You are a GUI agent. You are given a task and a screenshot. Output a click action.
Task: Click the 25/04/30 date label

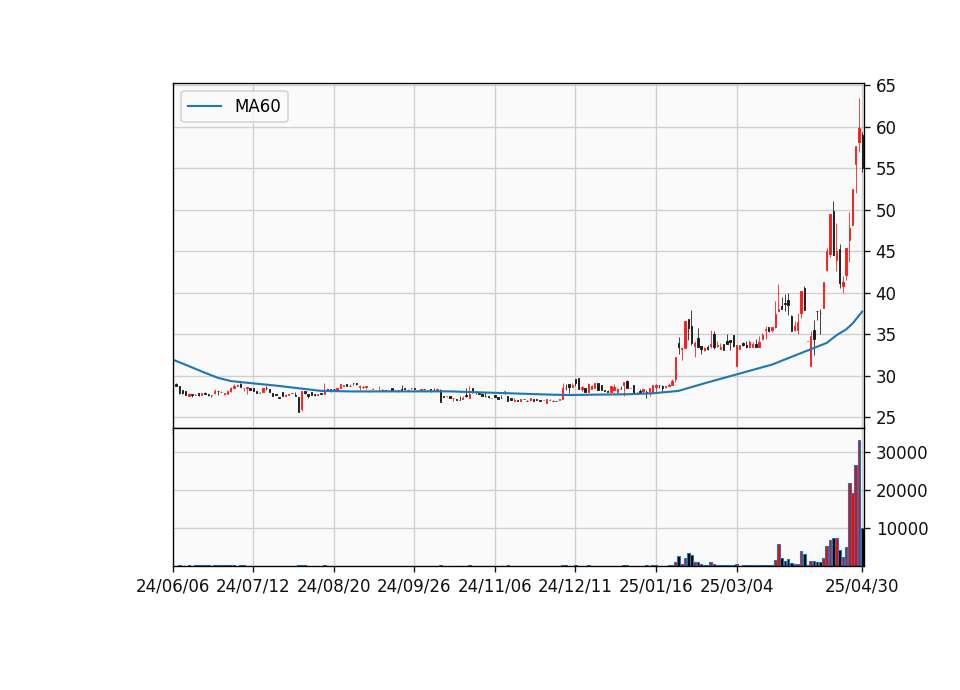(x=862, y=586)
